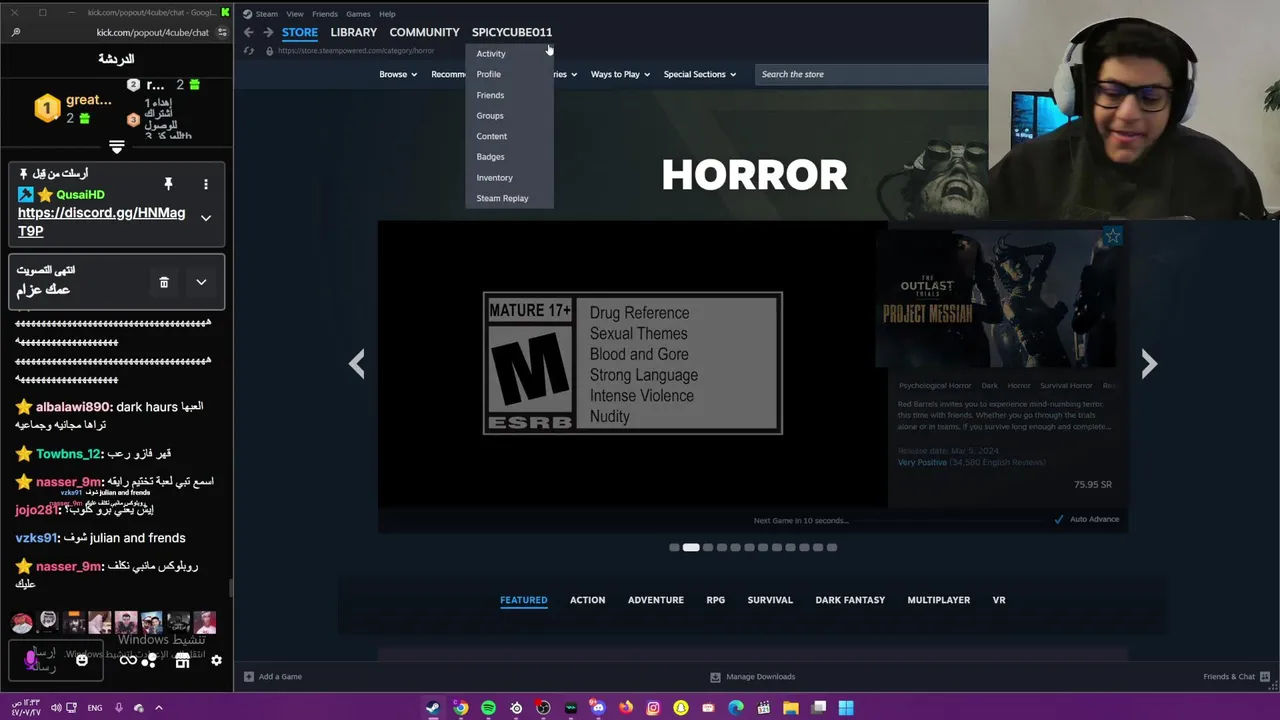
Task: Select Friends in SPICYCUBE011 dropdown
Action: click(x=490, y=95)
